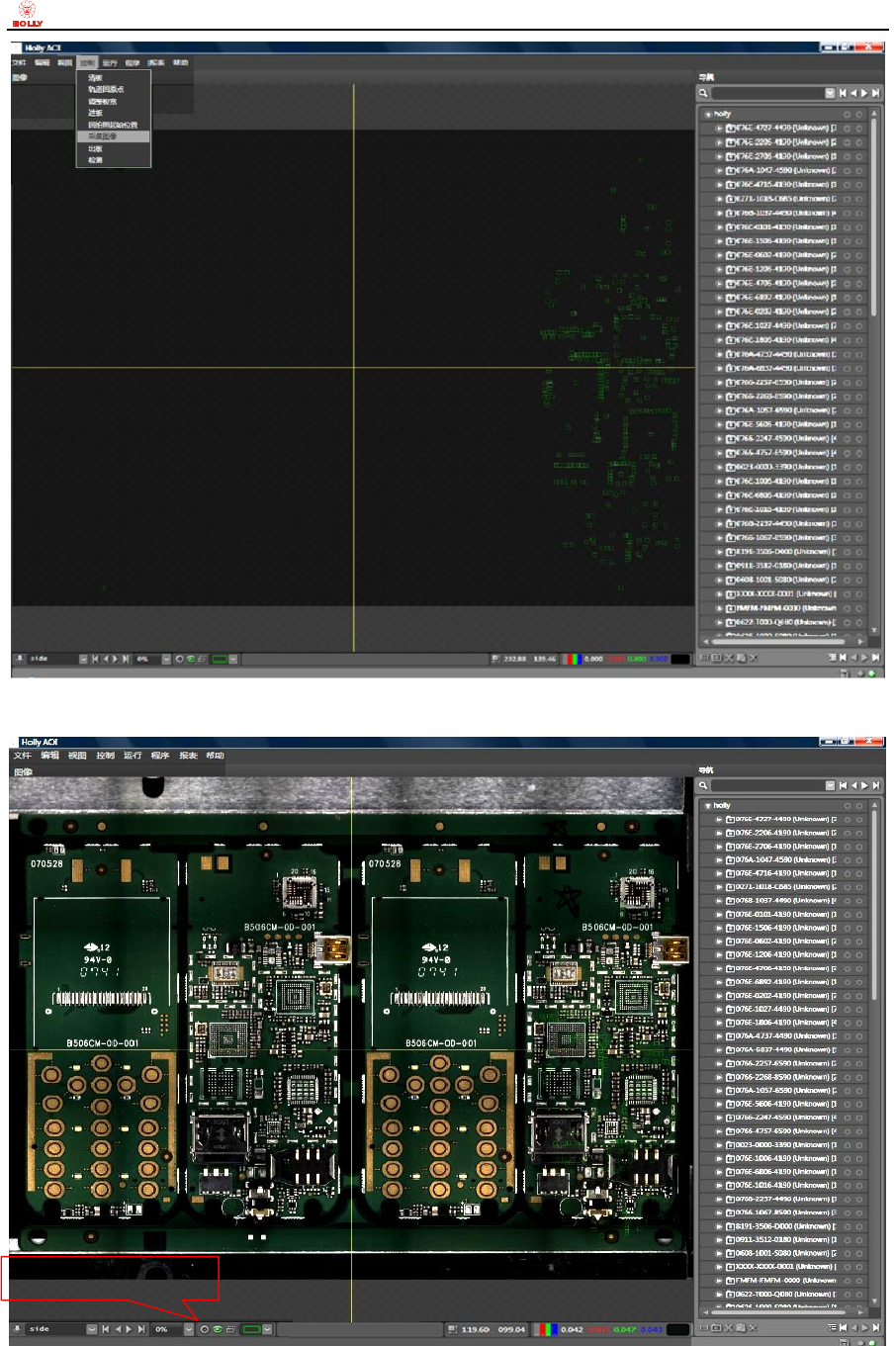Click black color swatch in lower window's status bar

680,1329
